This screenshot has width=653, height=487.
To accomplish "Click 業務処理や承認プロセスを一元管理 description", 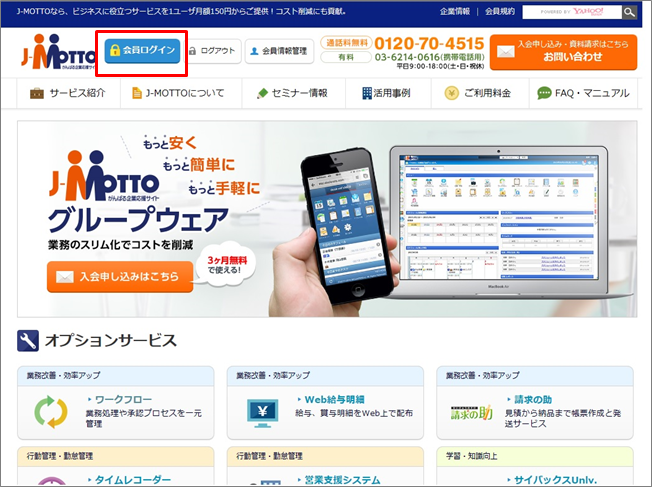I will click(144, 418).
